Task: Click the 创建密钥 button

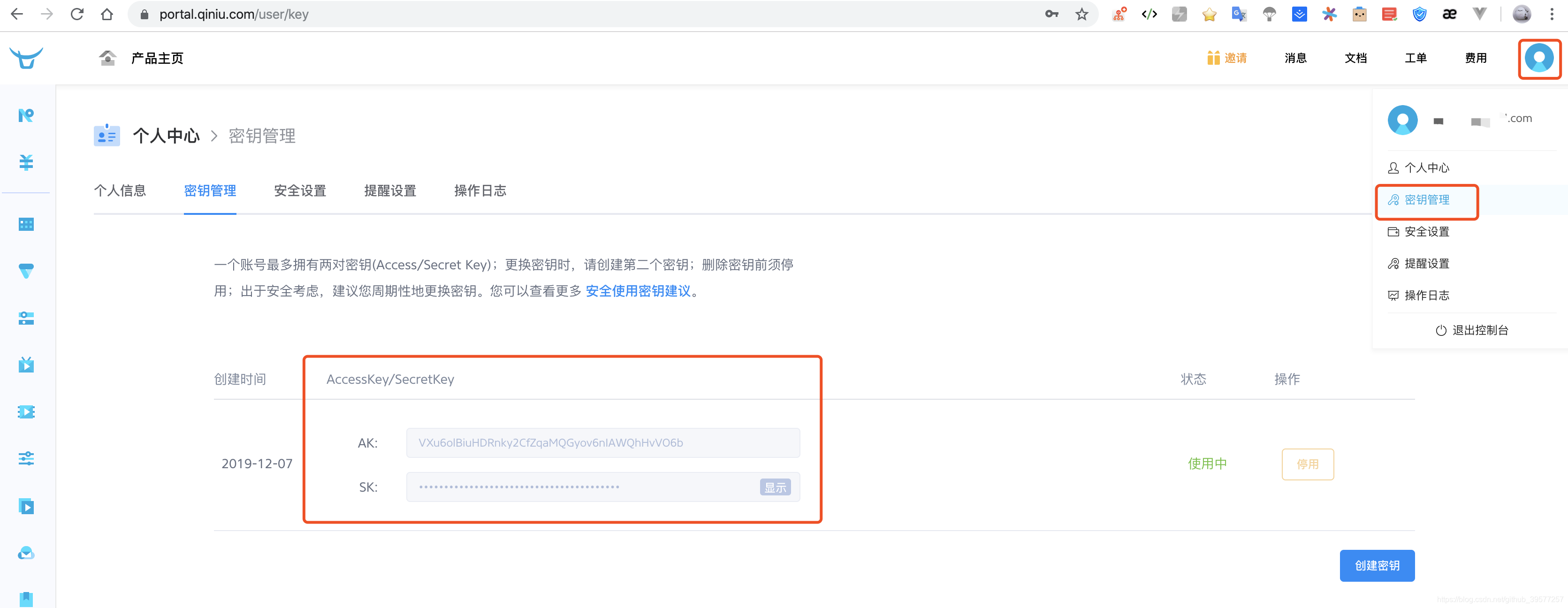Action: click(1377, 565)
